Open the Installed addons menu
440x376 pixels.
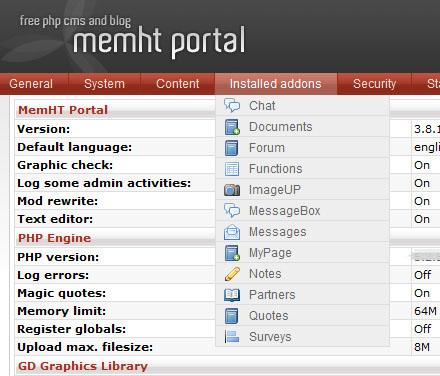[276, 84]
